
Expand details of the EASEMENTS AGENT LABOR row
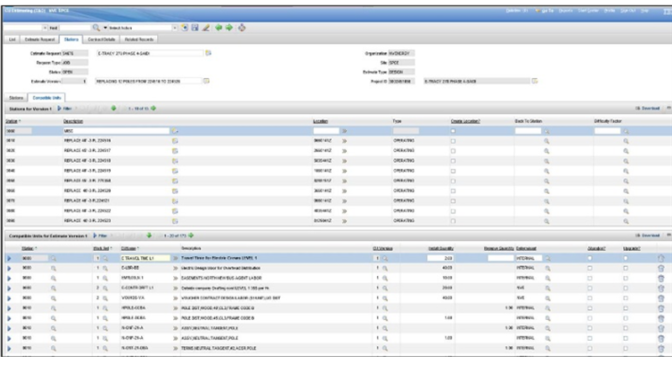click(9, 278)
